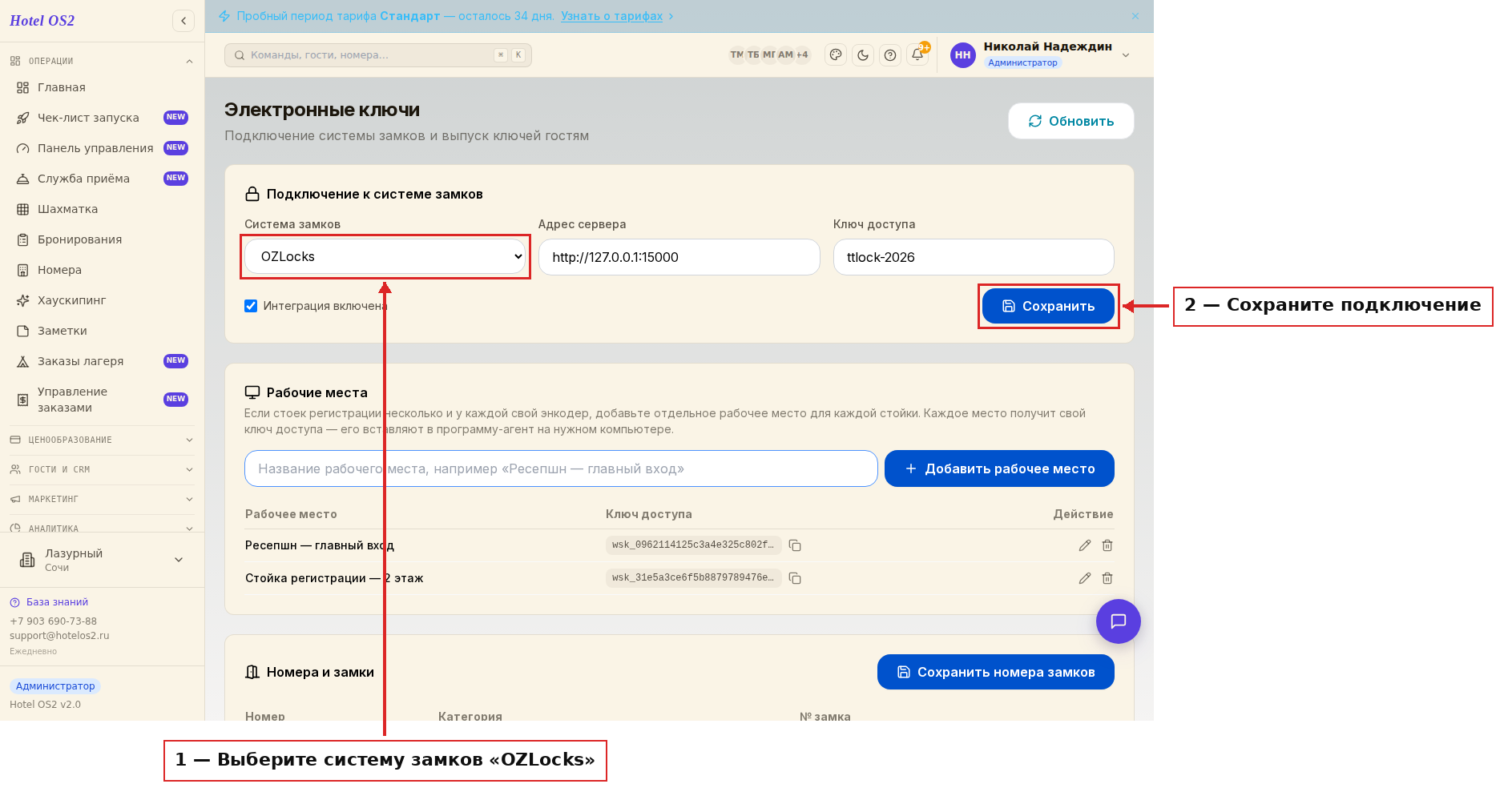The height and width of the screenshot is (800, 1512).
Task: Open Хаускипинг menu item
Action: [102, 300]
